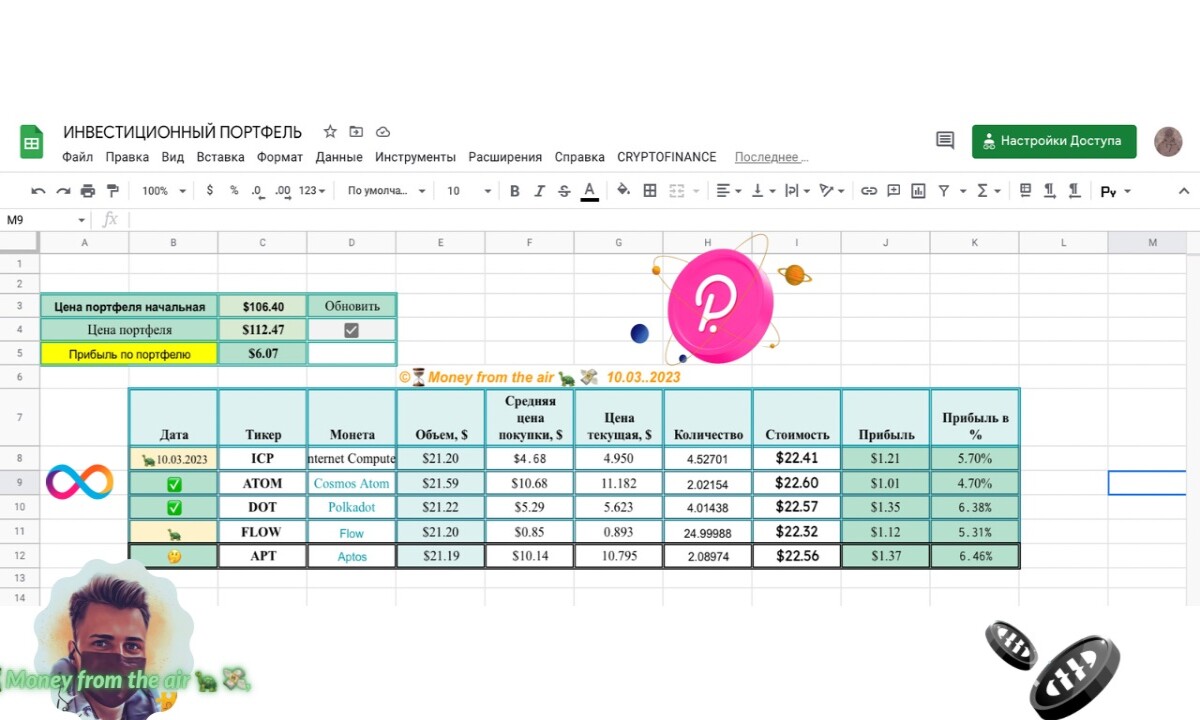Select column header H

click(707, 243)
